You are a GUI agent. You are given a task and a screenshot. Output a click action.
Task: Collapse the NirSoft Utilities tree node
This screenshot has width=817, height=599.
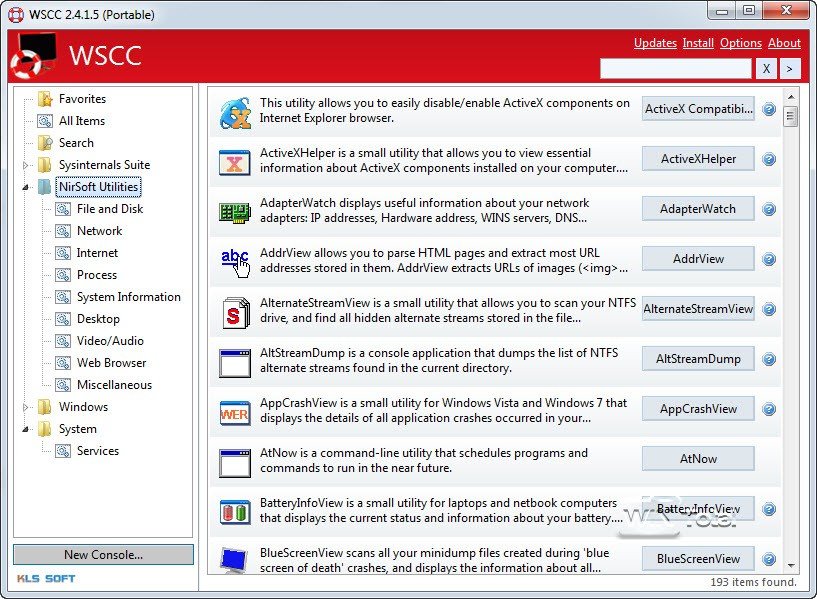coord(25,187)
